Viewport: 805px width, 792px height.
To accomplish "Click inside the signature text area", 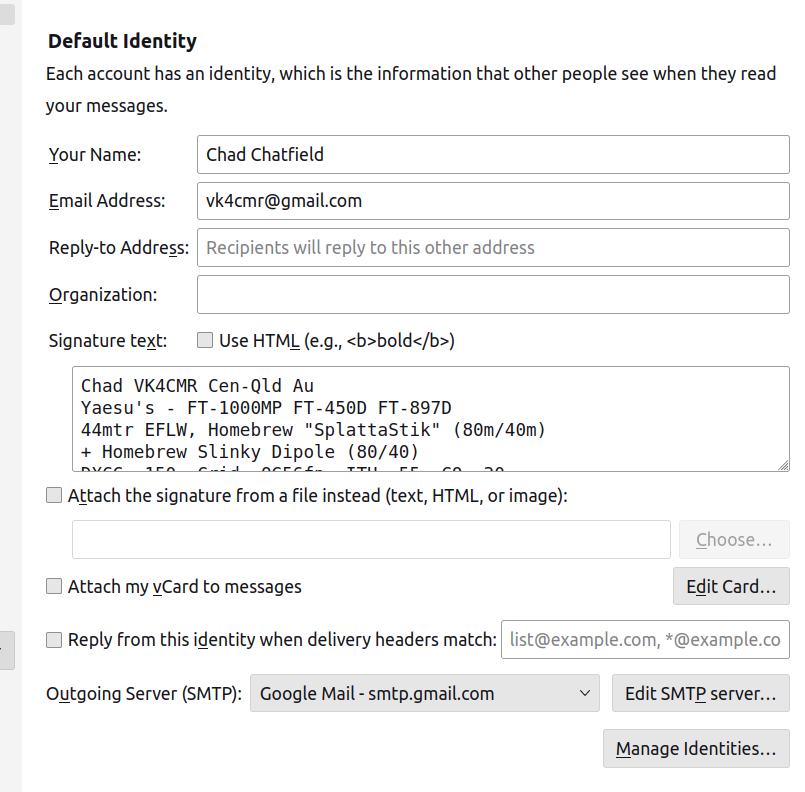I will click(x=430, y=418).
